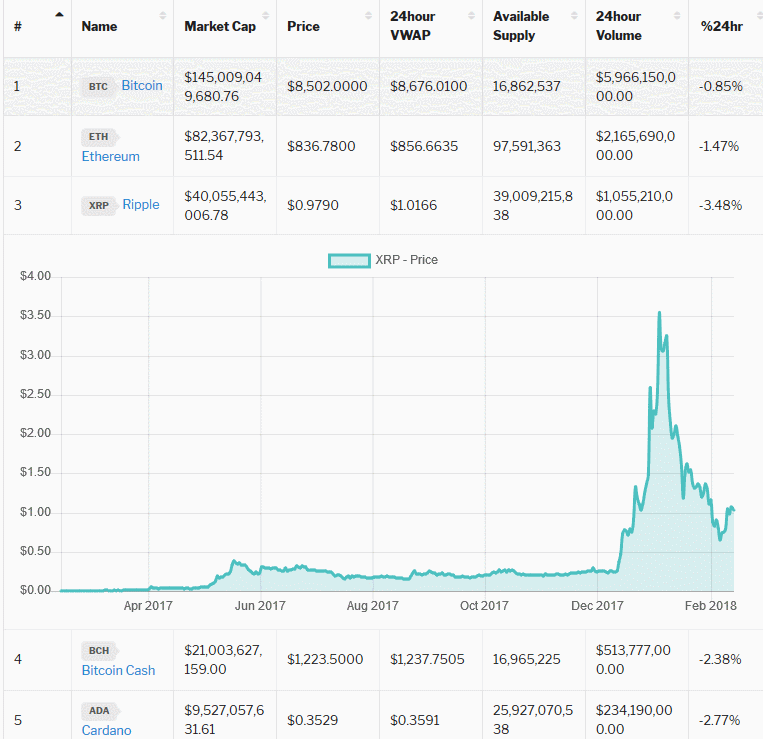
Task: Click Ripple VWAP value $1.0166
Action: 414,205
